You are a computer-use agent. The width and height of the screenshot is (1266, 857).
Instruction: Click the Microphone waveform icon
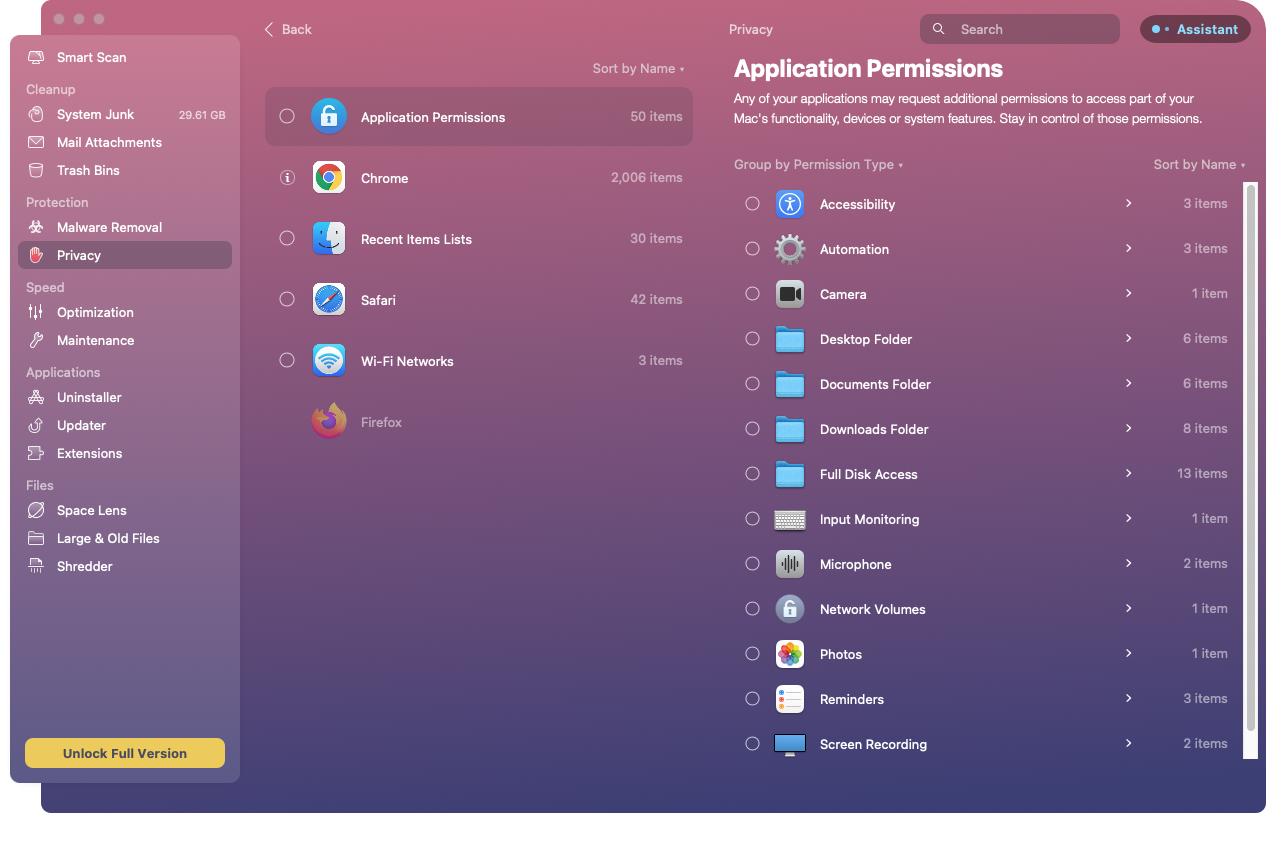coord(790,564)
